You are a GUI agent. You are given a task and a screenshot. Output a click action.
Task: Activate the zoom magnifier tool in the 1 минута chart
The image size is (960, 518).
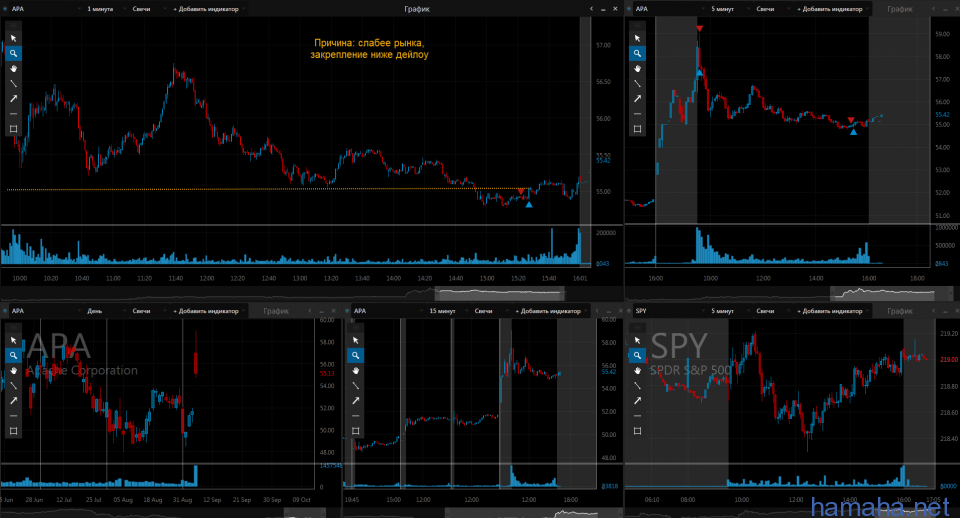13,53
